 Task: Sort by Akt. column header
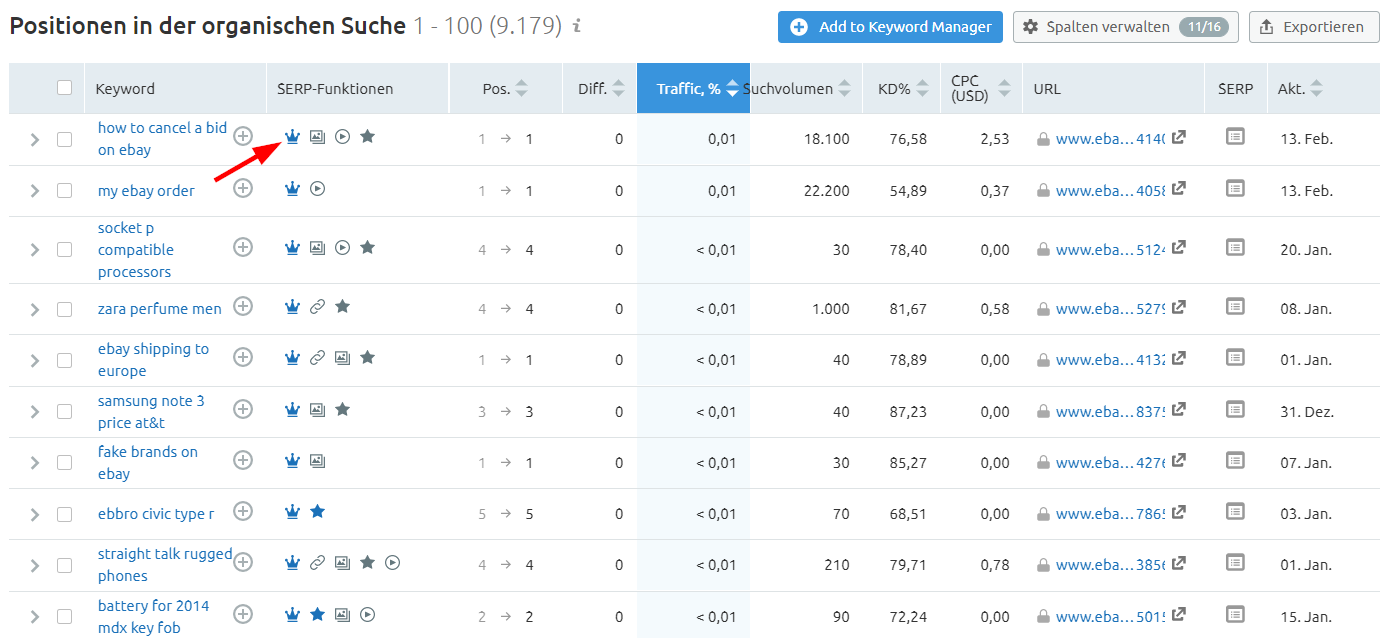pyautogui.click(x=1300, y=89)
